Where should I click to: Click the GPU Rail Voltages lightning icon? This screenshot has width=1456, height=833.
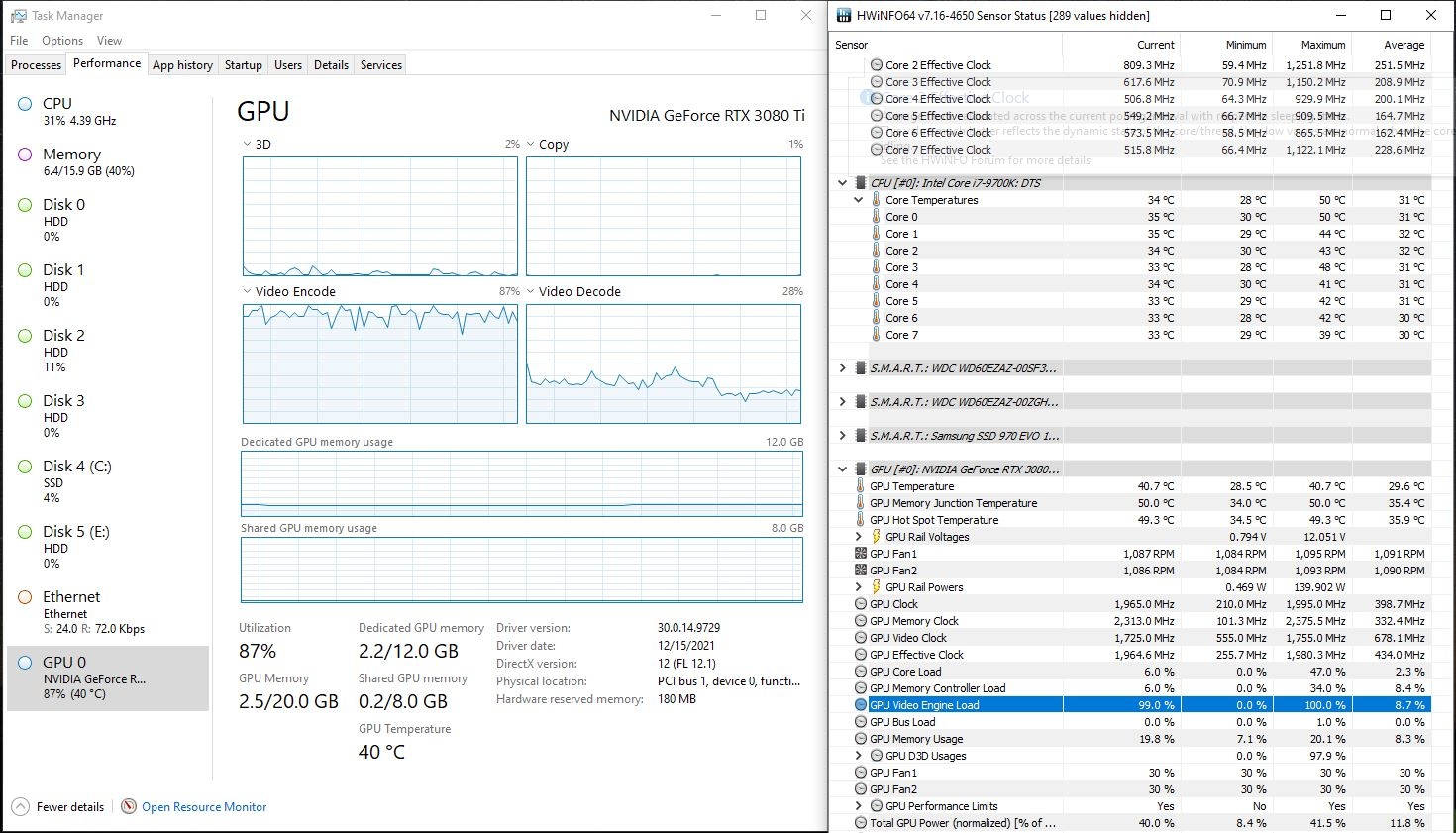pyautogui.click(x=876, y=537)
